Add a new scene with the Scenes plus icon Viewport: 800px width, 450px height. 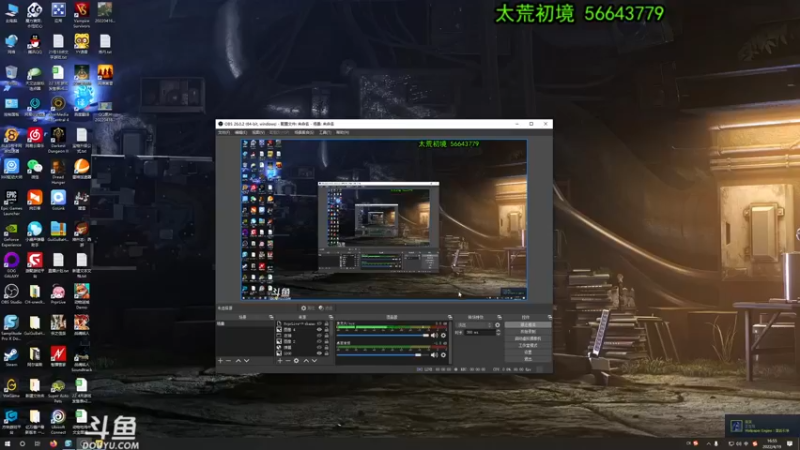pyautogui.click(x=220, y=361)
